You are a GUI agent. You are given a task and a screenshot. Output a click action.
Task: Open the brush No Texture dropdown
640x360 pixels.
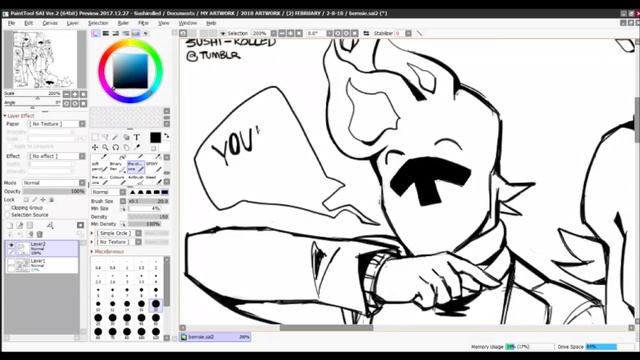[119, 242]
